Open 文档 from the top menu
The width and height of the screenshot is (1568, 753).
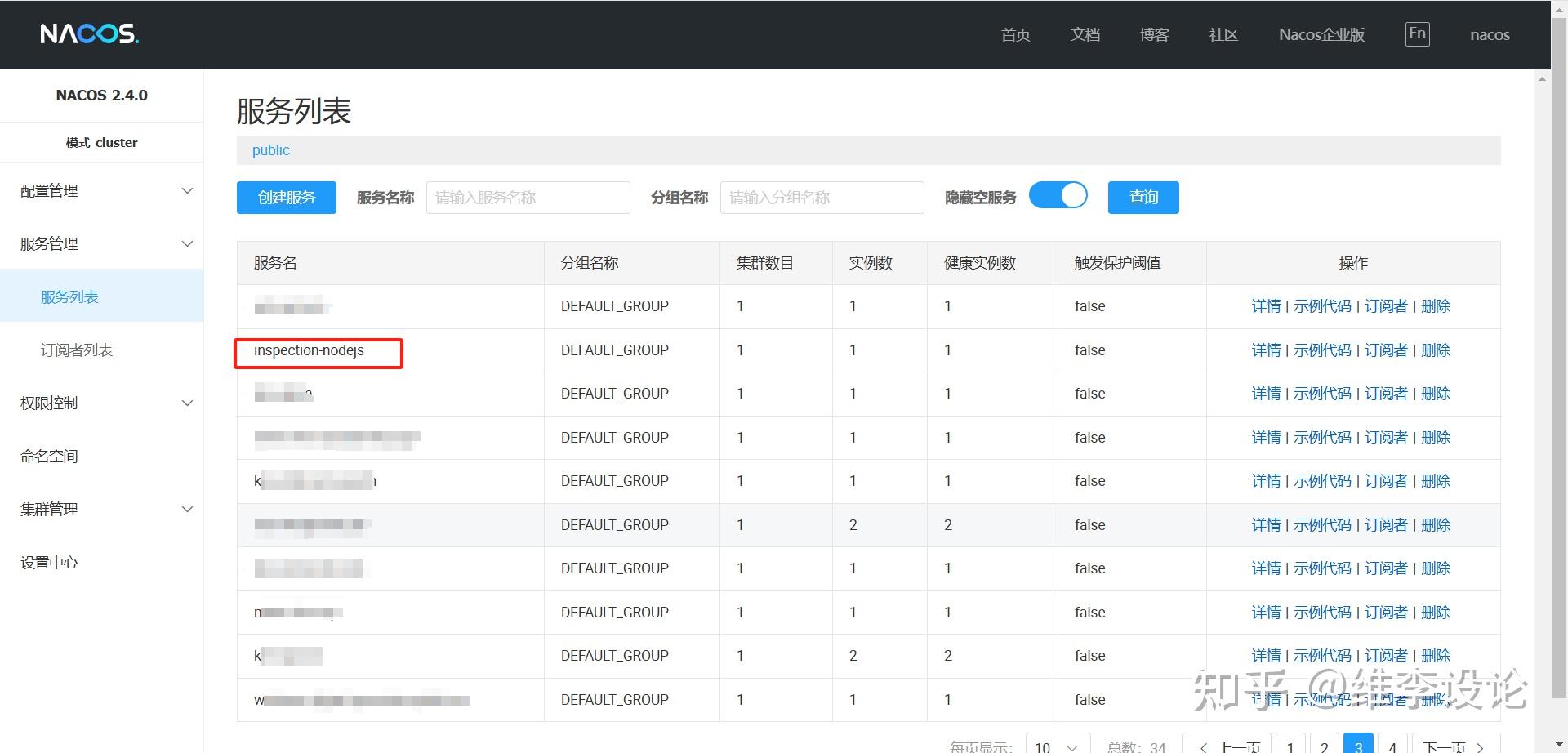pyautogui.click(x=1085, y=34)
